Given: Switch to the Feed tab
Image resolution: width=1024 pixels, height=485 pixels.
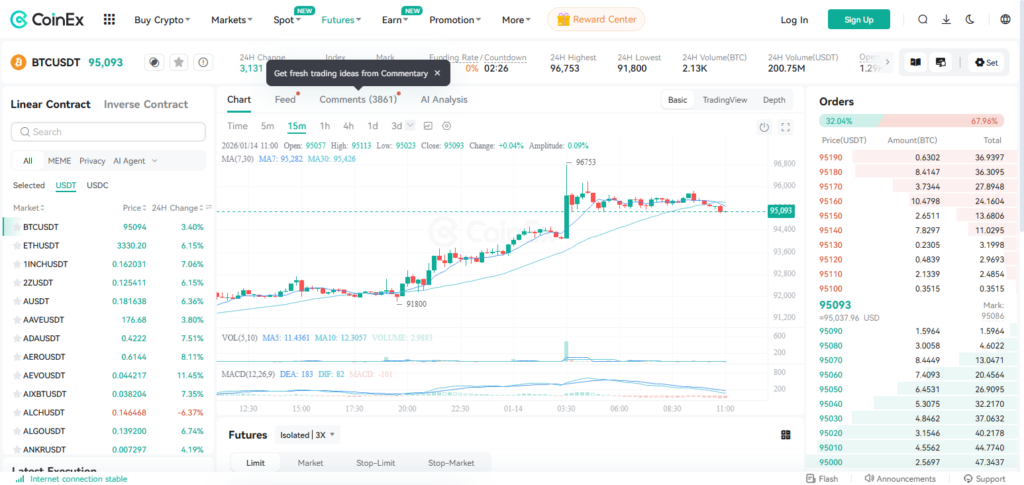Looking at the screenshot, I should [285, 100].
